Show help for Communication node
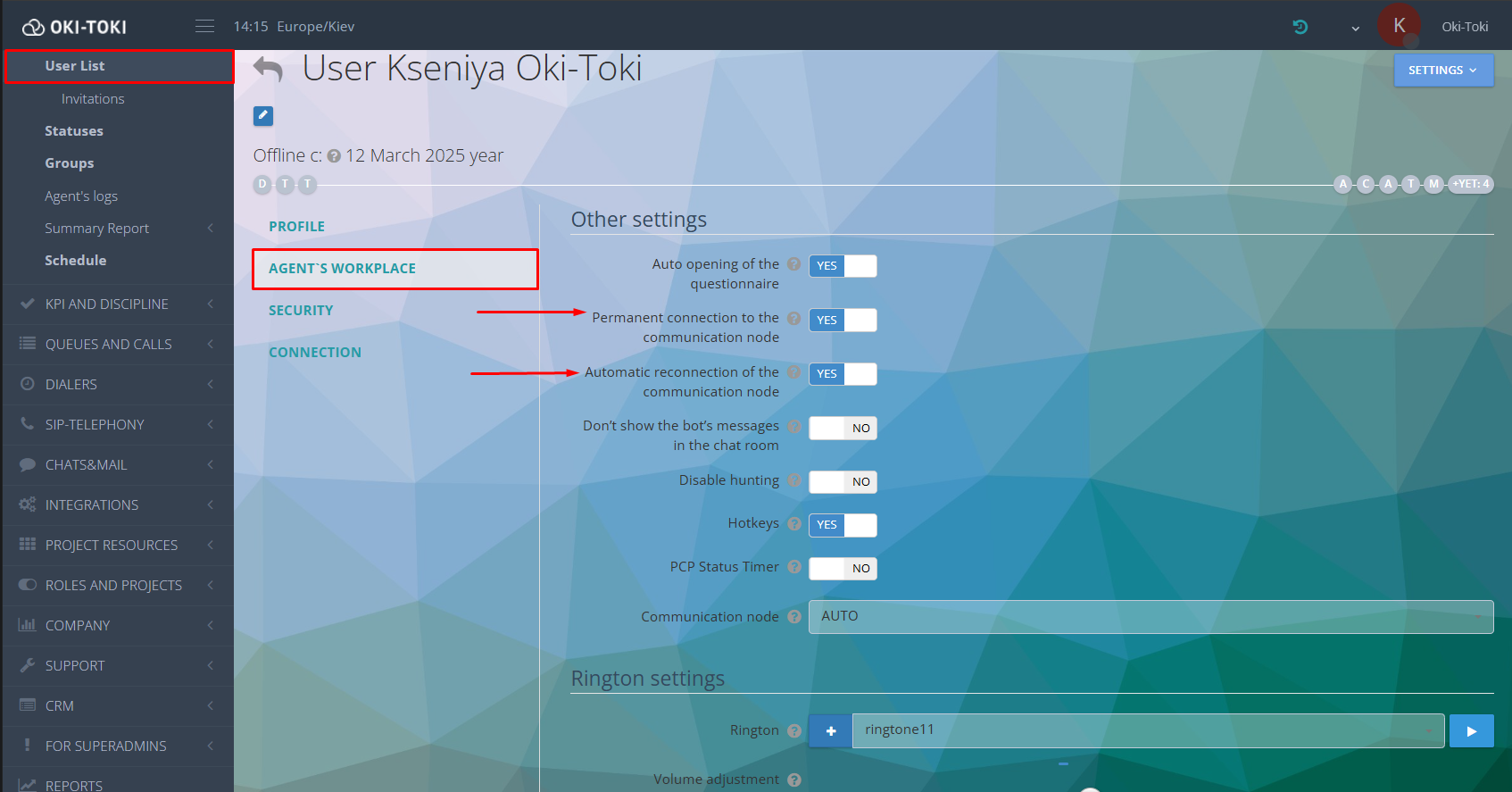The image size is (1512, 792). tap(794, 617)
